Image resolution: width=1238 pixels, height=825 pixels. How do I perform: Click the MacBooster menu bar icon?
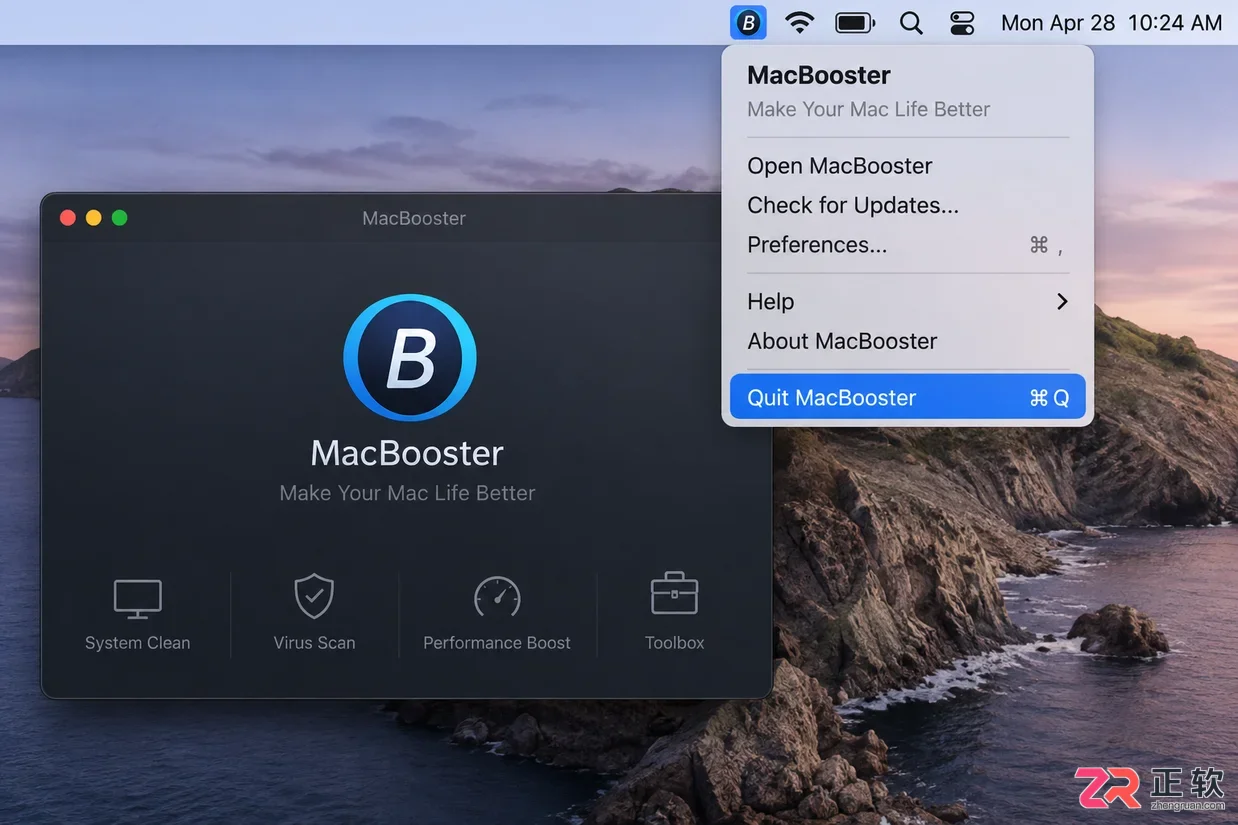[748, 22]
